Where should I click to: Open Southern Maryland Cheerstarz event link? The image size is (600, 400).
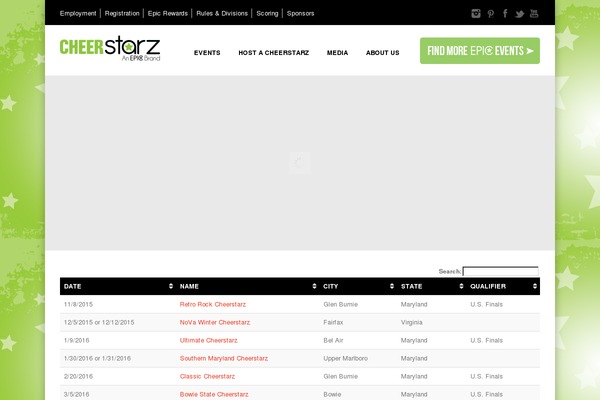(x=224, y=358)
